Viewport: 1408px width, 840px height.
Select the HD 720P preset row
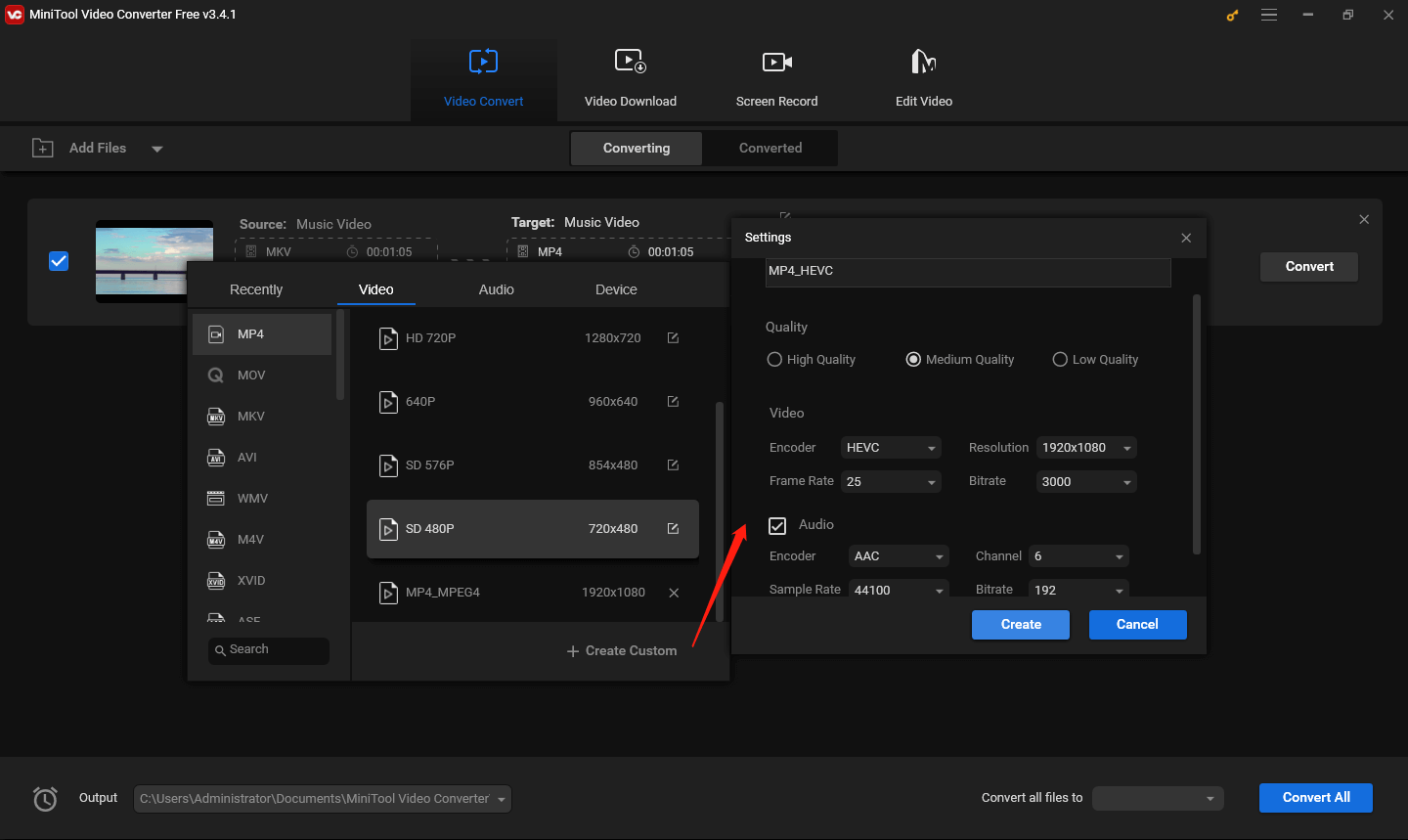pos(533,338)
